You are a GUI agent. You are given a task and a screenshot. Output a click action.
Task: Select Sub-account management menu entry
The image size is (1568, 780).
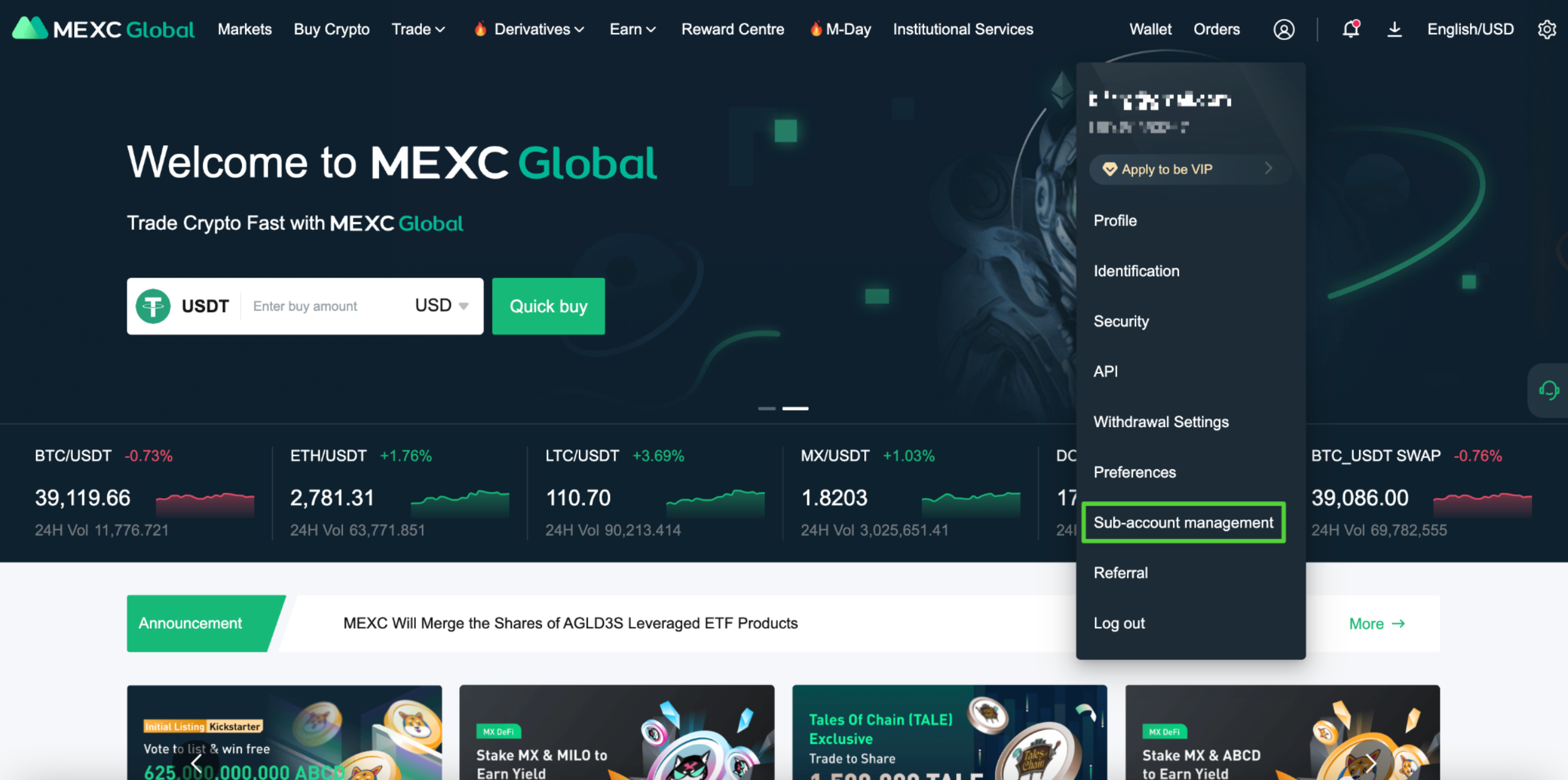click(x=1183, y=523)
